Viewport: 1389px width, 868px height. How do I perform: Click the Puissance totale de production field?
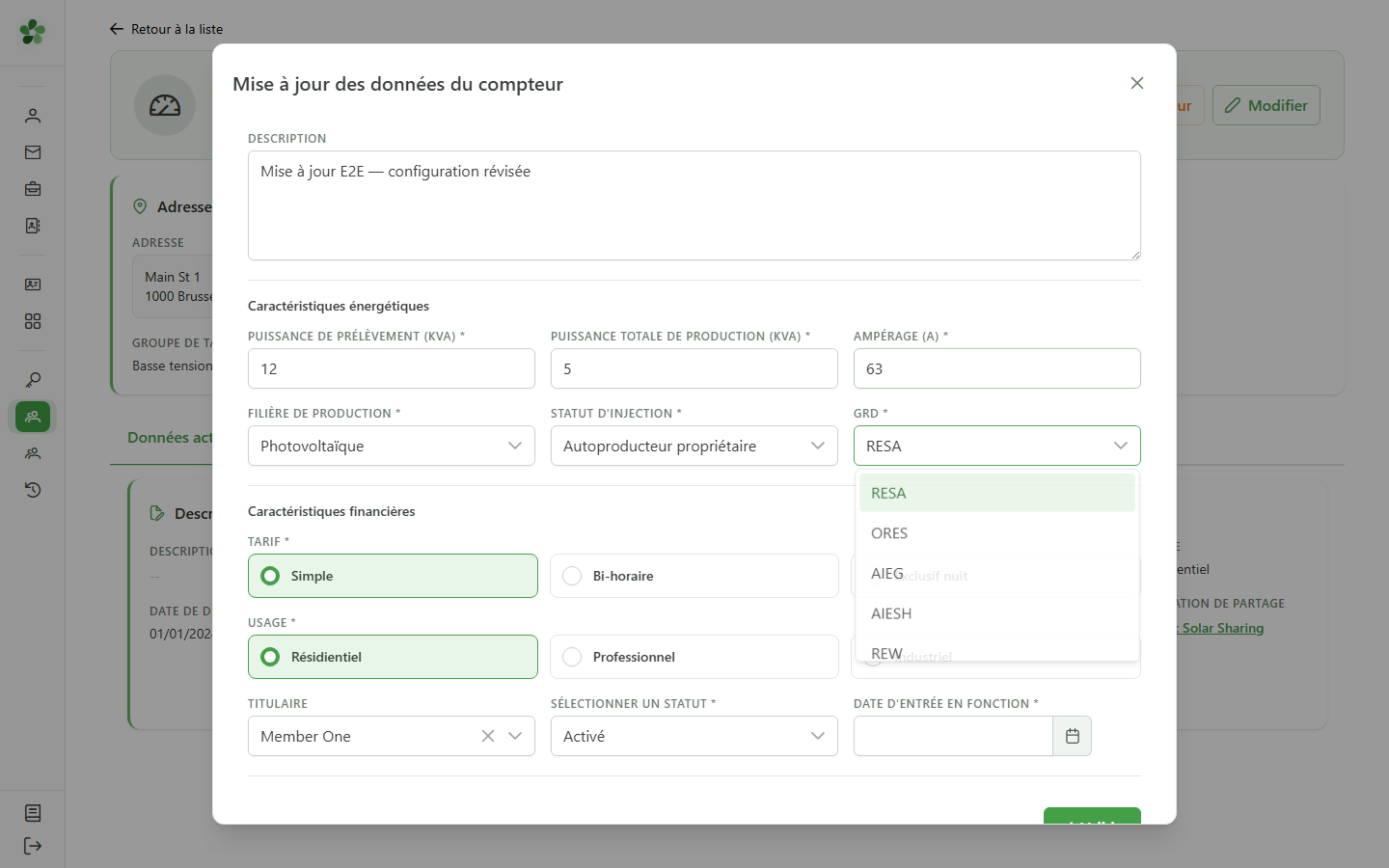click(x=694, y=368)
